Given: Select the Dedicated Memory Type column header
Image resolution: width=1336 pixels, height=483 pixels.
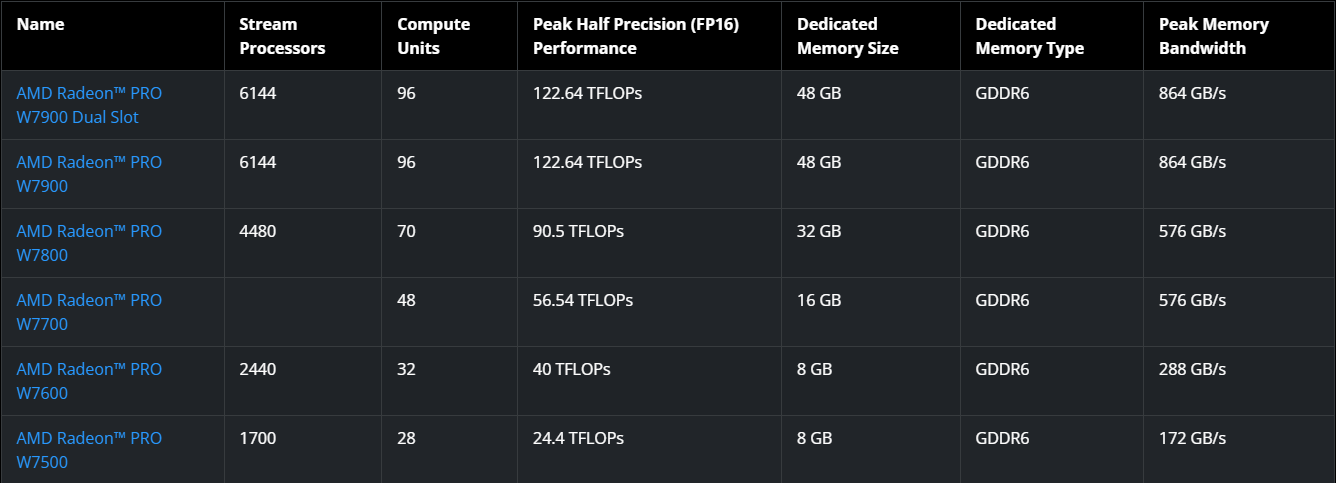Looking at the screenshot, I should pos(1029,36).
